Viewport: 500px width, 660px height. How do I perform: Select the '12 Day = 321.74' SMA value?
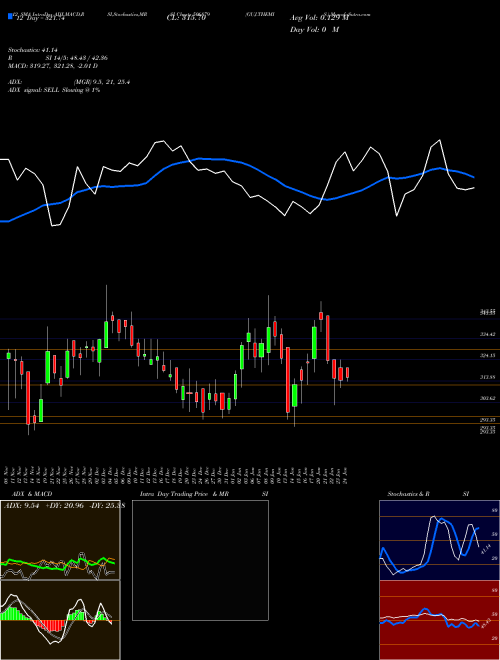click(x=40, y=19)
